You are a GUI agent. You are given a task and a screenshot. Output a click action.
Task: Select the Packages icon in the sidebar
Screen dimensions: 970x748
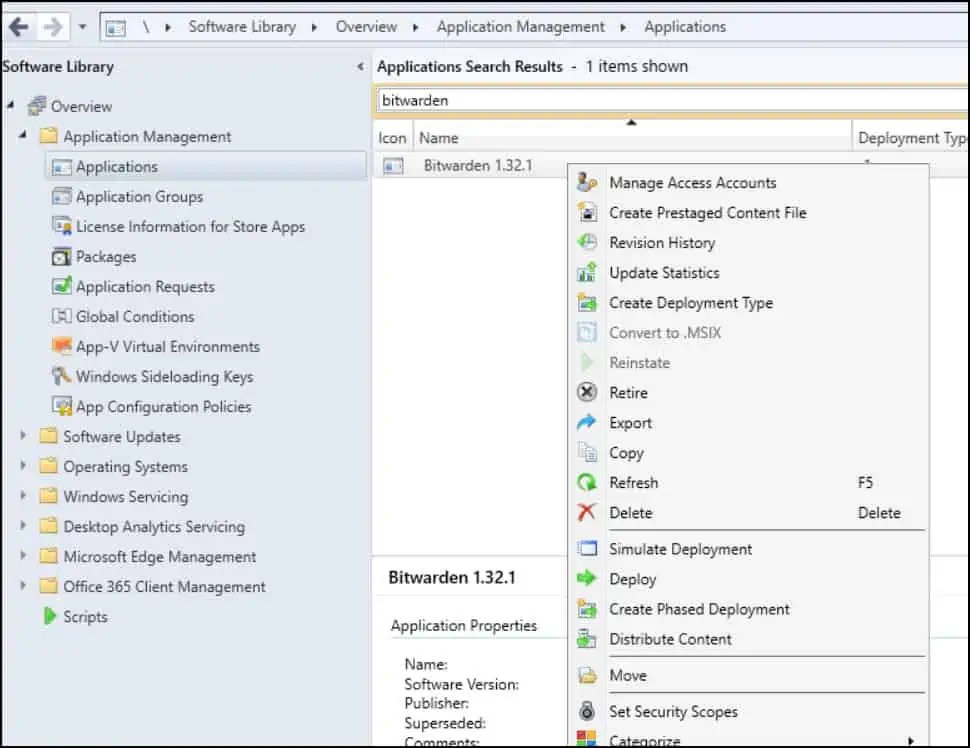(x=61, y=256)
